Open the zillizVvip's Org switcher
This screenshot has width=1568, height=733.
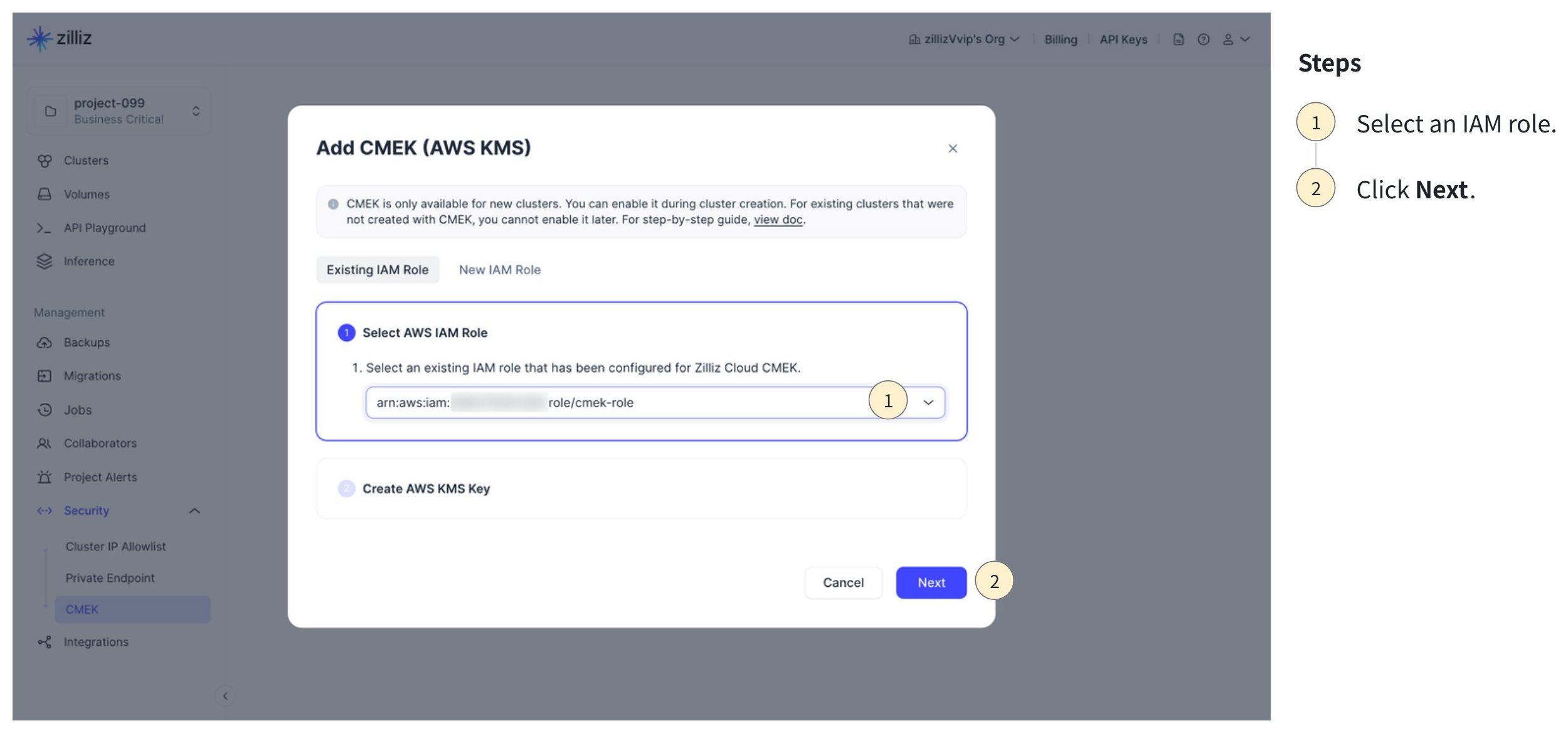[x=964, y=40]
